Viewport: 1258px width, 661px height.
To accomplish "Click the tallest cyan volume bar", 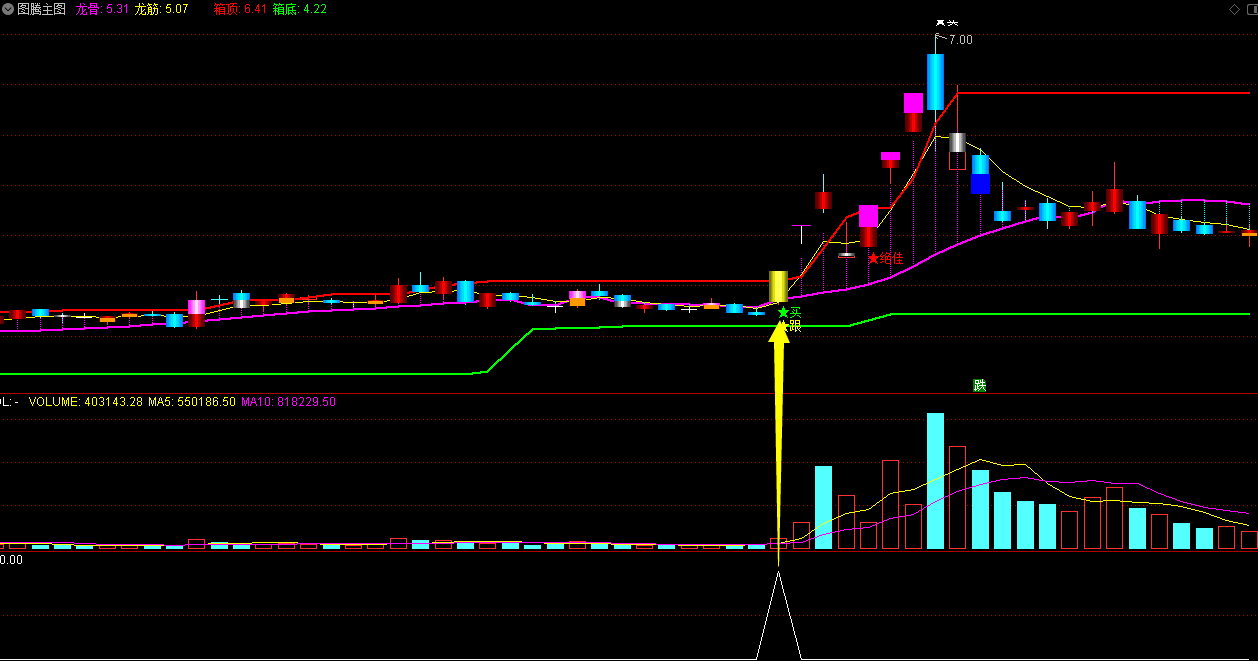I will [x=936, y=481].
